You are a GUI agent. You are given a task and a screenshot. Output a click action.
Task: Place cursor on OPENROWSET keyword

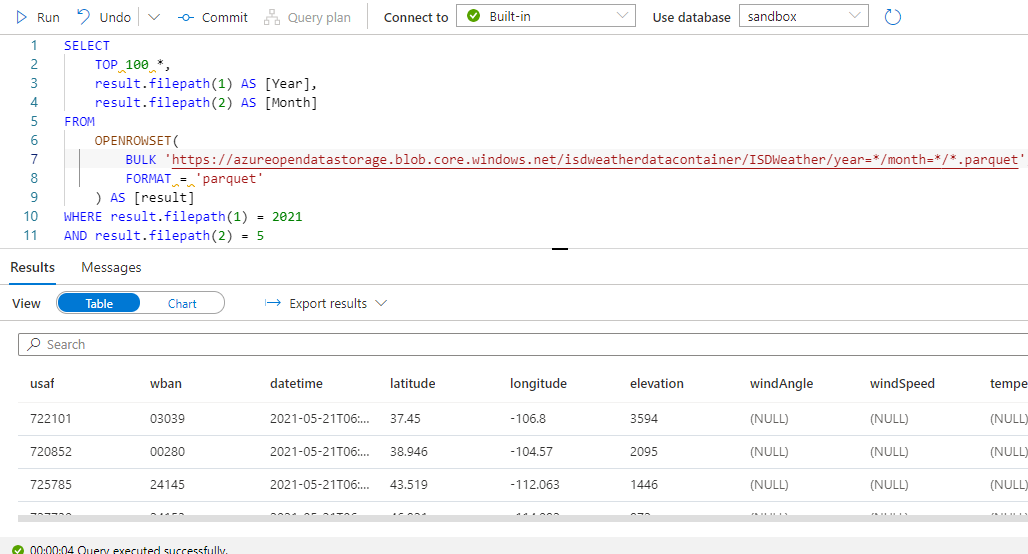(132, 140)
